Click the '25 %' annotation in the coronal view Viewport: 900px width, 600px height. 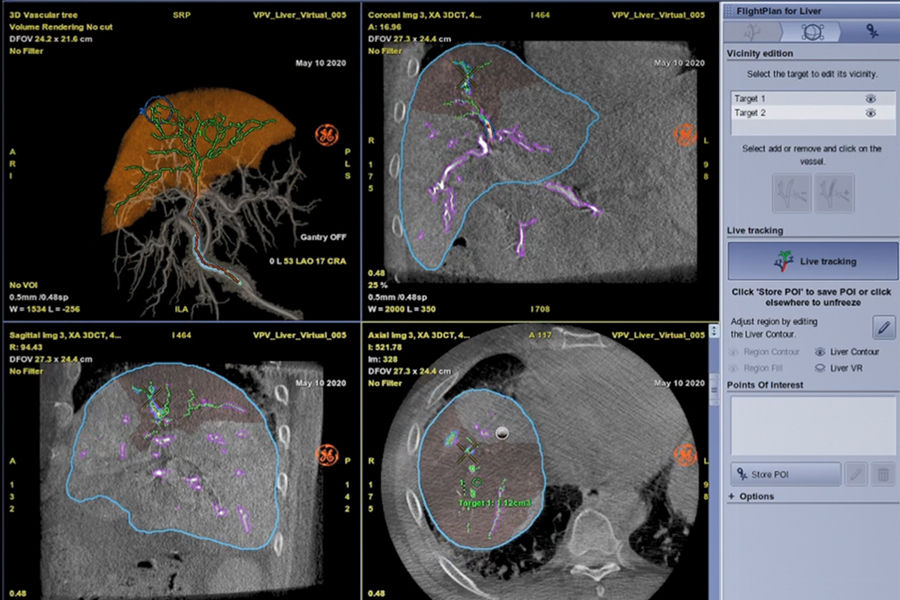[x=378, y=285]
